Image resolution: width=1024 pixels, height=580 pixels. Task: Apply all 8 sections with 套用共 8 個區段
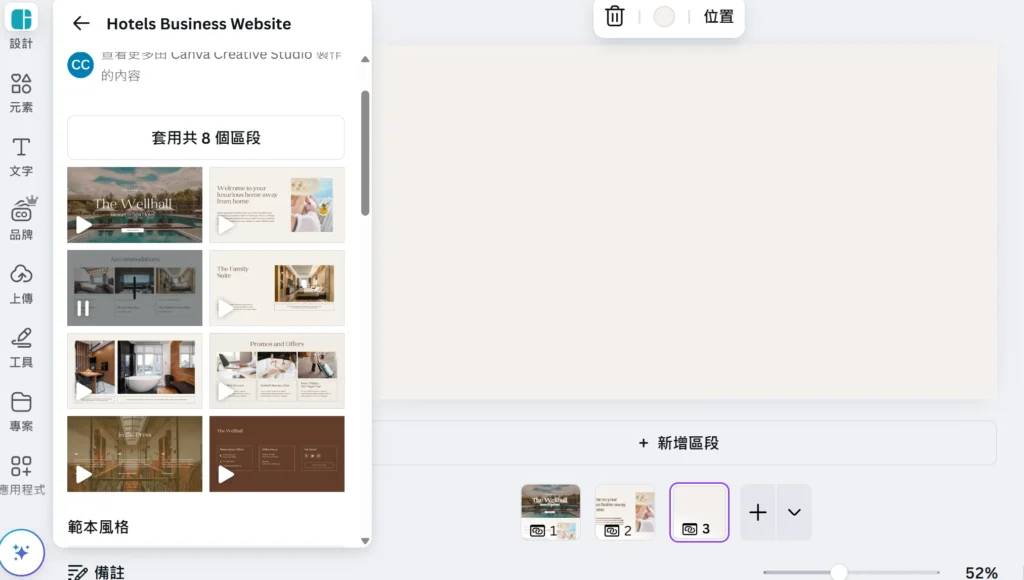(x=206, y=138)
